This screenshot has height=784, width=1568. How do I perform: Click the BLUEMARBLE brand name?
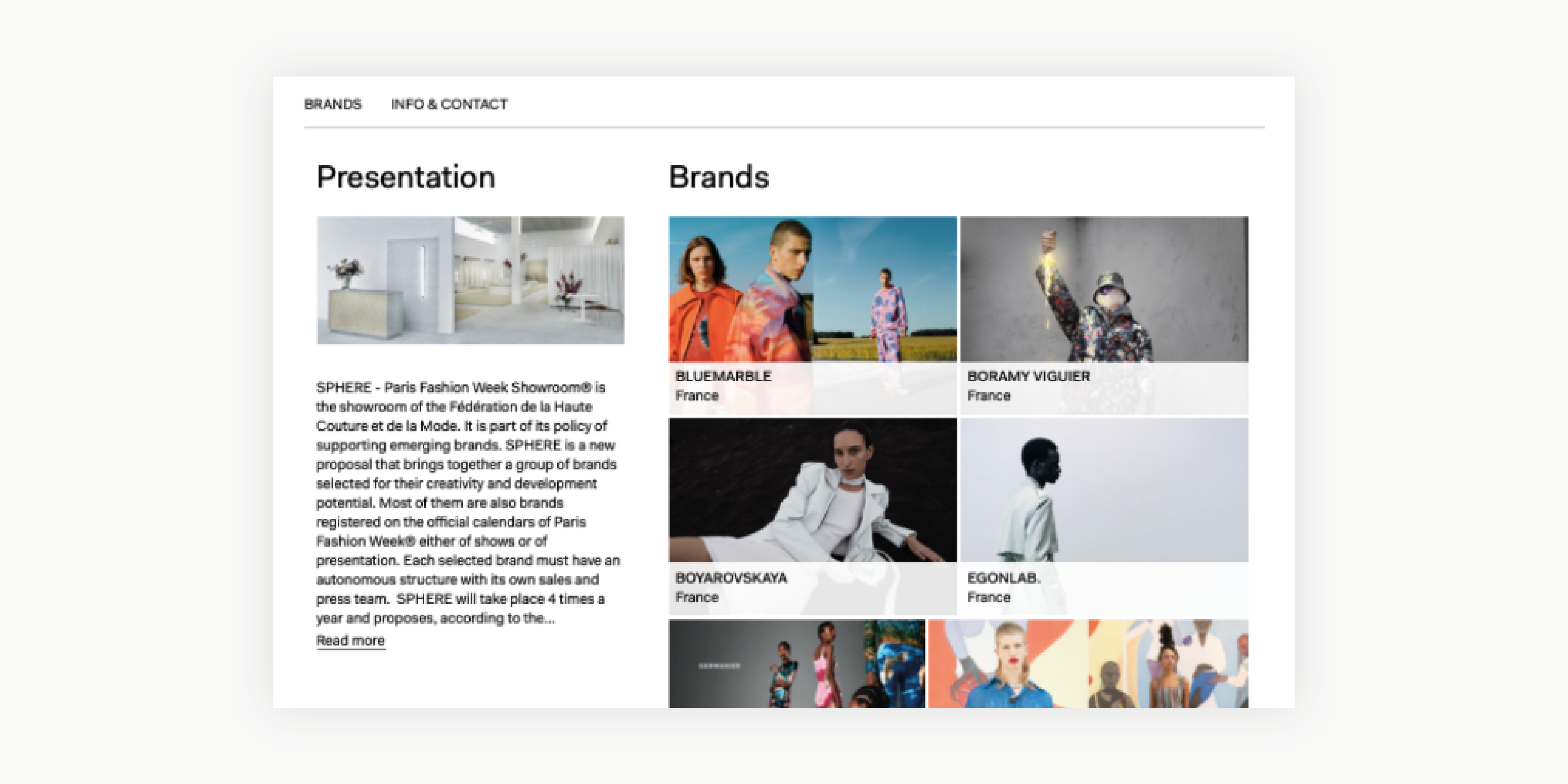tap(723, 376)
